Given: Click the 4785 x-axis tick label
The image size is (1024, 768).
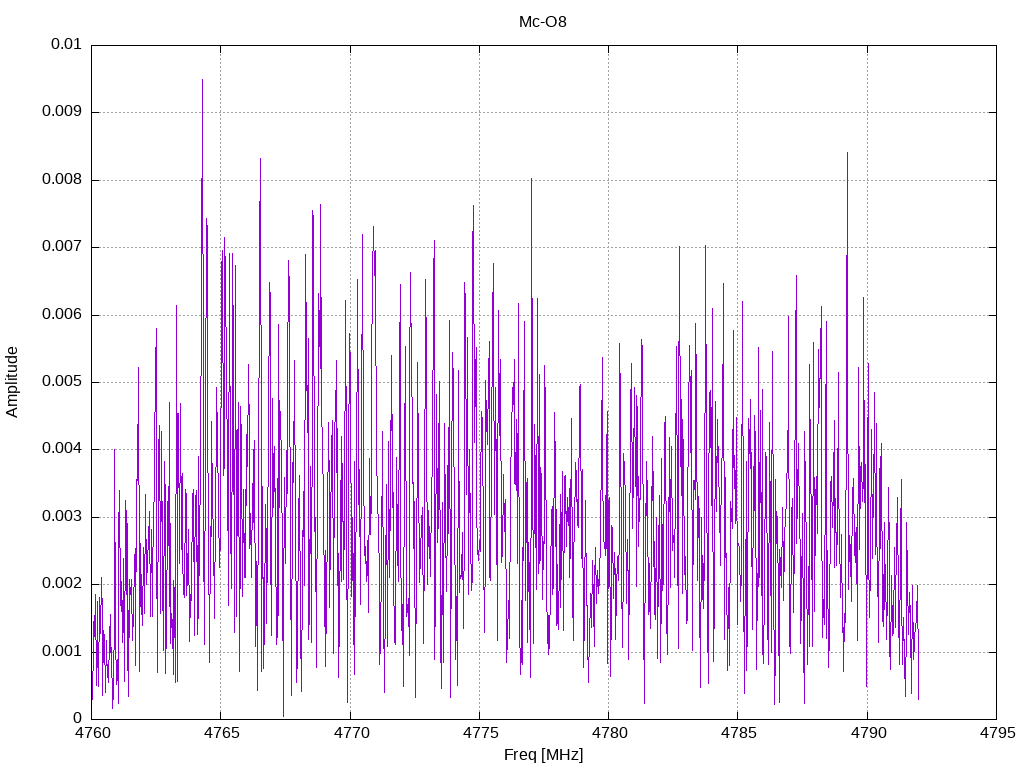Looking at the screenshot, I should (x=739, y=733).
